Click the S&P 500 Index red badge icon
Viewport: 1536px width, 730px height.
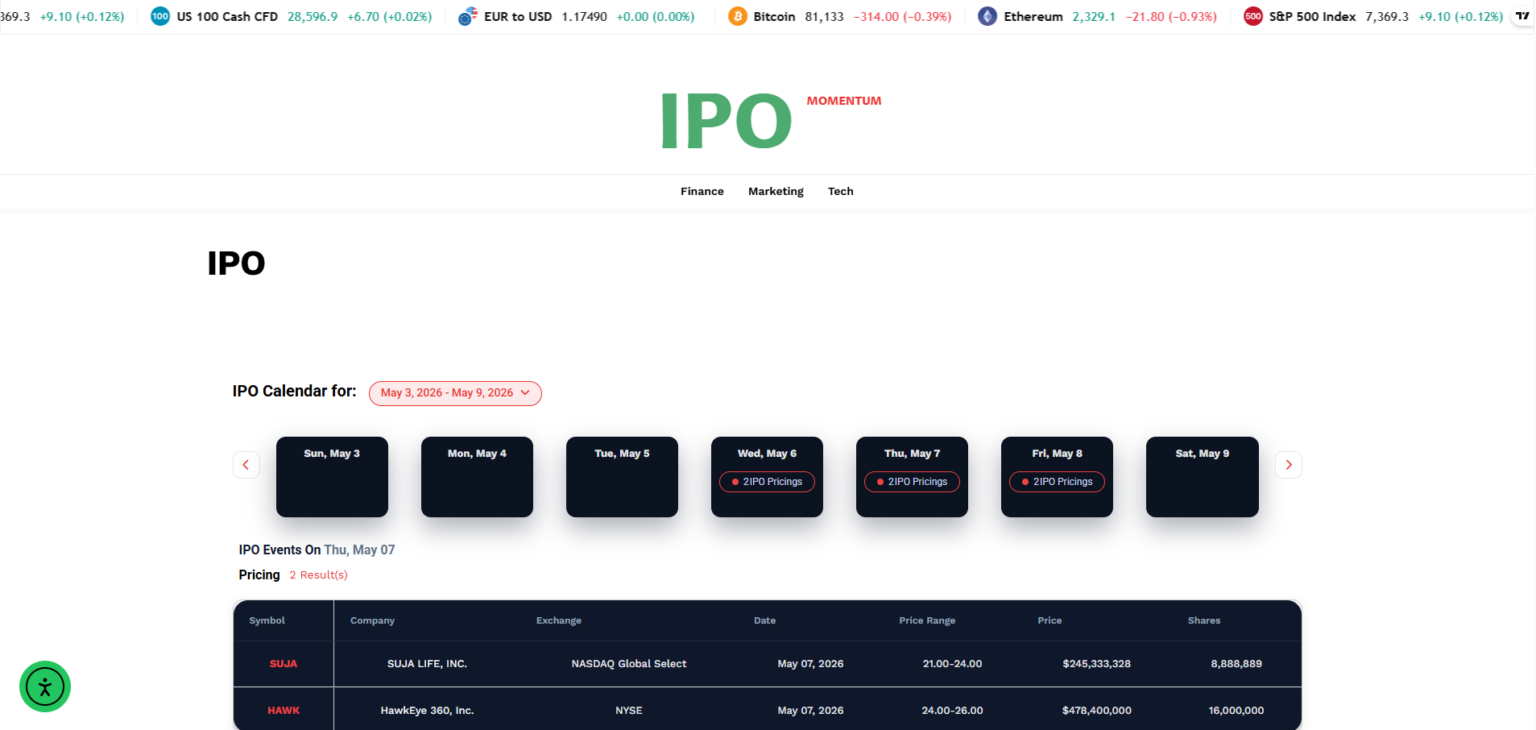1253,17
